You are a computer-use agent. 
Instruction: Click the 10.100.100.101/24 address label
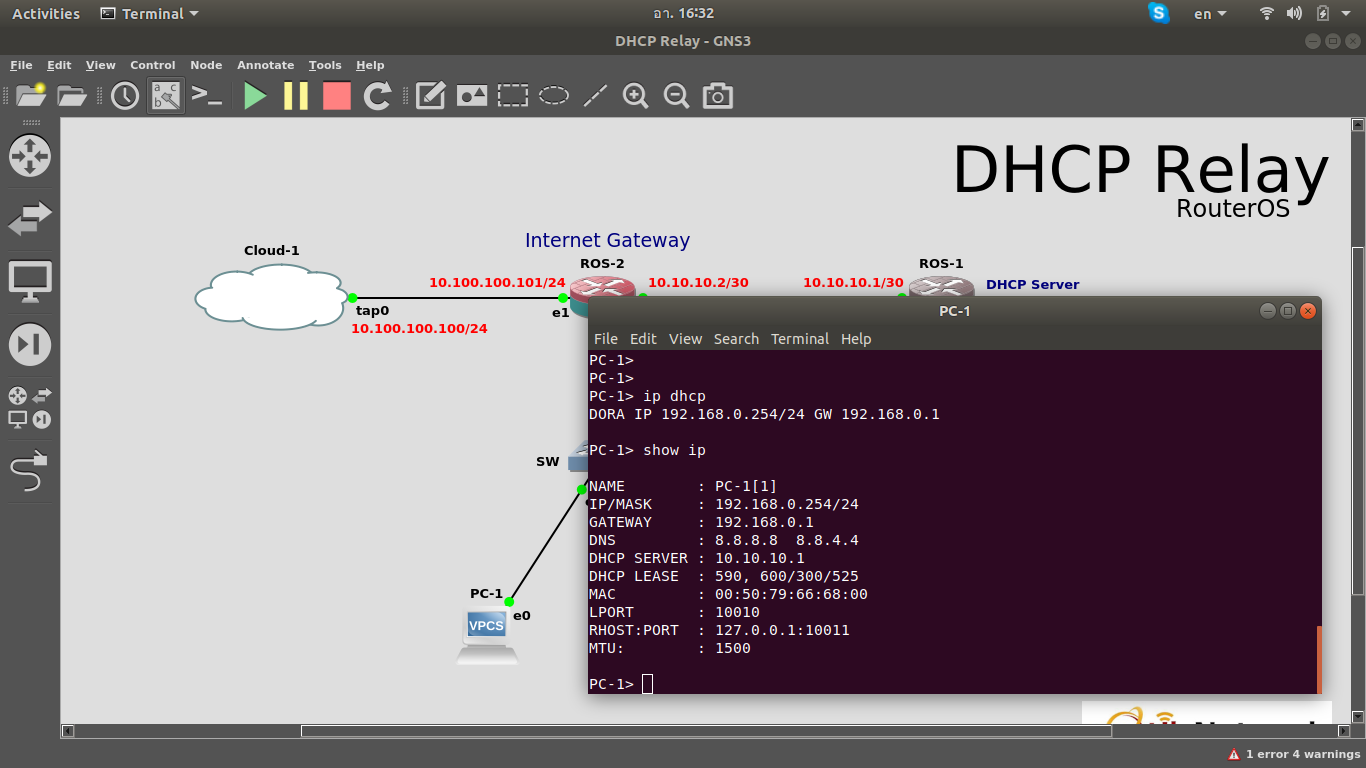tap(497, 282)
